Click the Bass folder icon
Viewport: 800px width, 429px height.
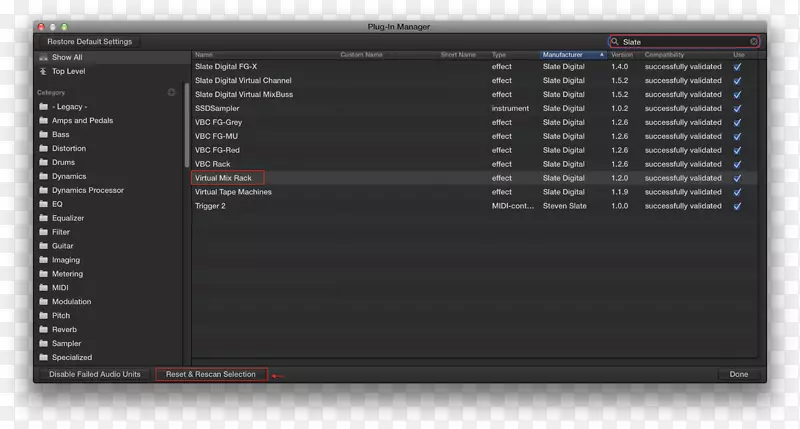44,135
